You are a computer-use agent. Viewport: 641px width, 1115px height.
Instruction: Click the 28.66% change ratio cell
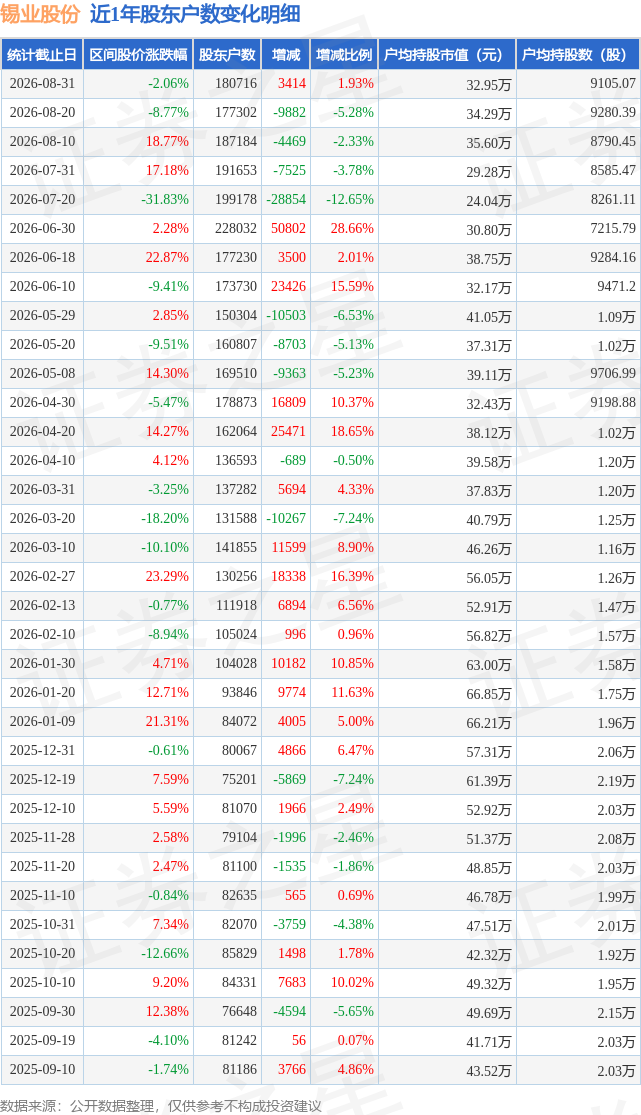[344, 228]
